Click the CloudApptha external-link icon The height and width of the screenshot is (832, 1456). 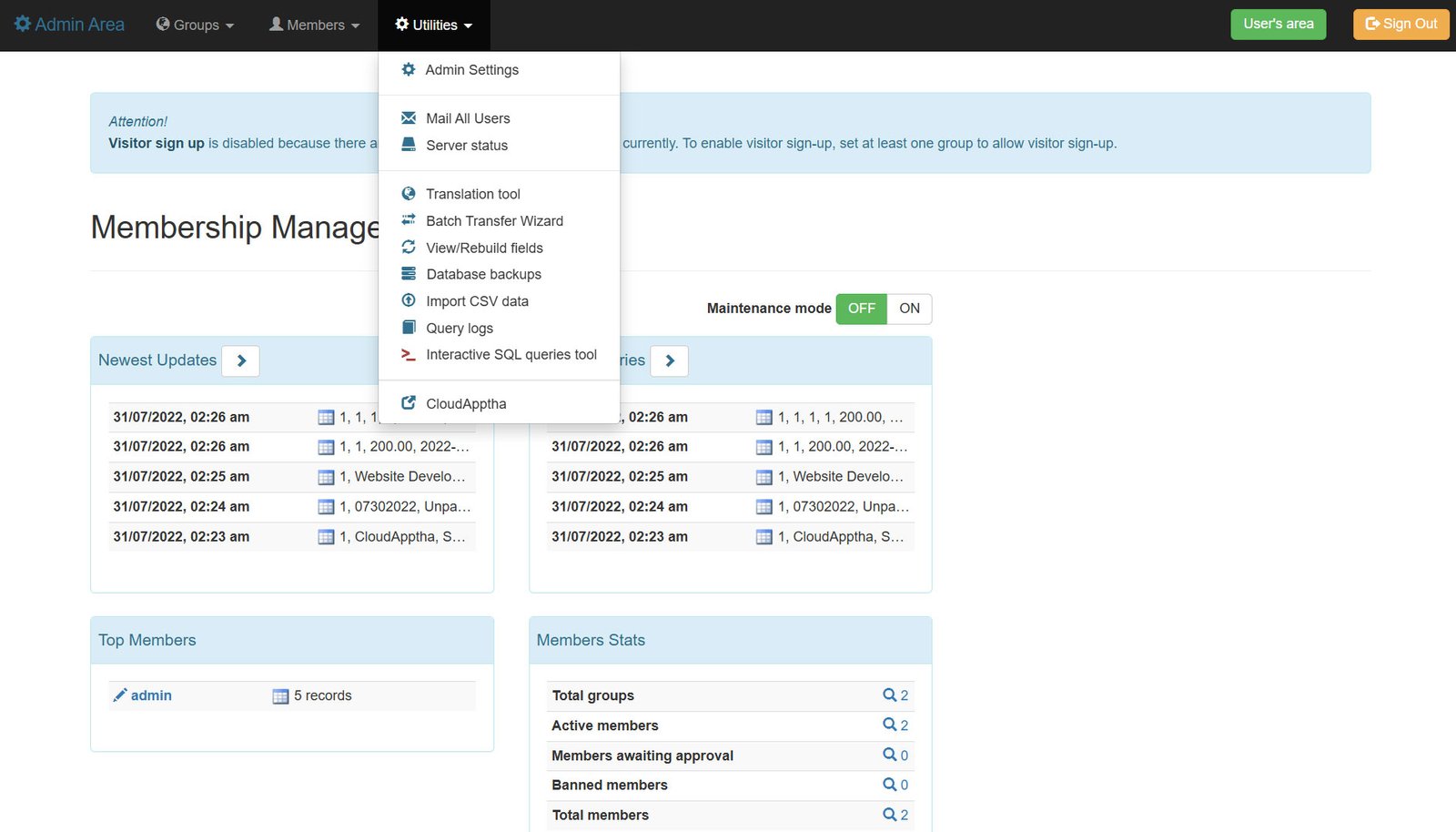(x=409, y=402)
